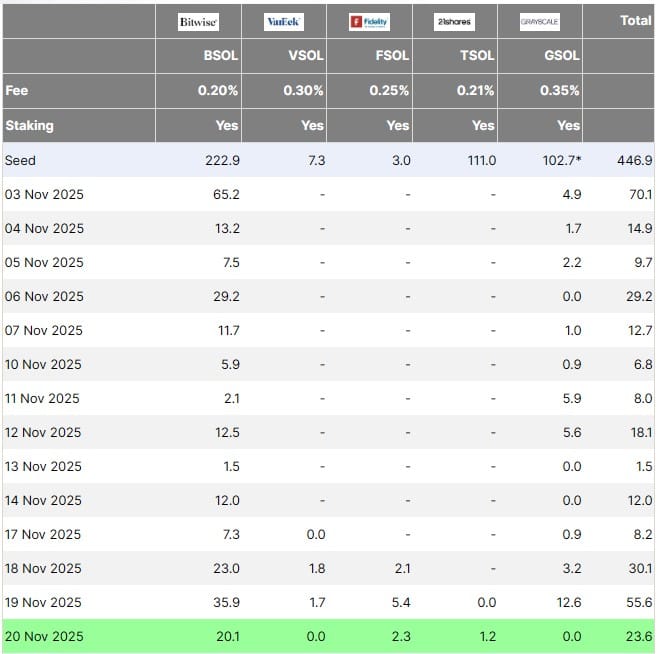Screen dimensions: 662x654
Task: Select the Seed row label
Action: pos(20,160)
